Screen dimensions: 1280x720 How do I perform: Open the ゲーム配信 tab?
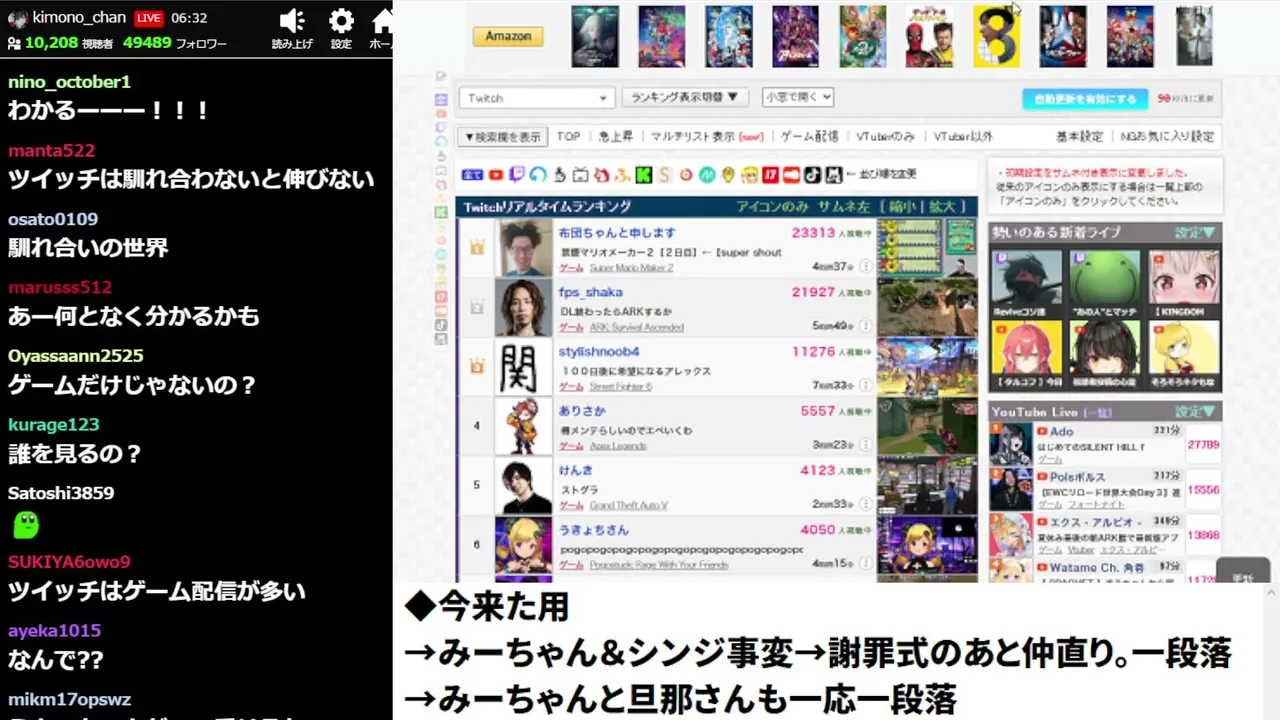[809, 136]
